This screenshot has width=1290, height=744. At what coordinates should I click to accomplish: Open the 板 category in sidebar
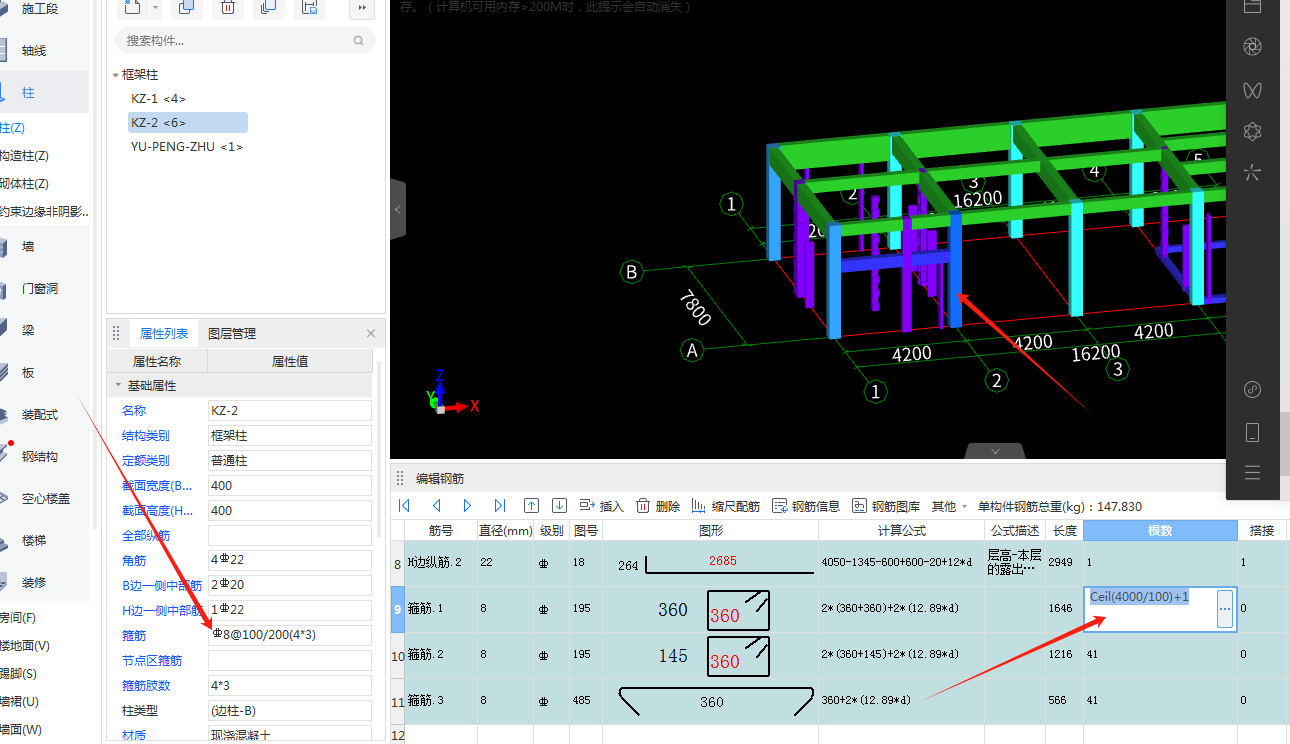(x=28, y=373)
